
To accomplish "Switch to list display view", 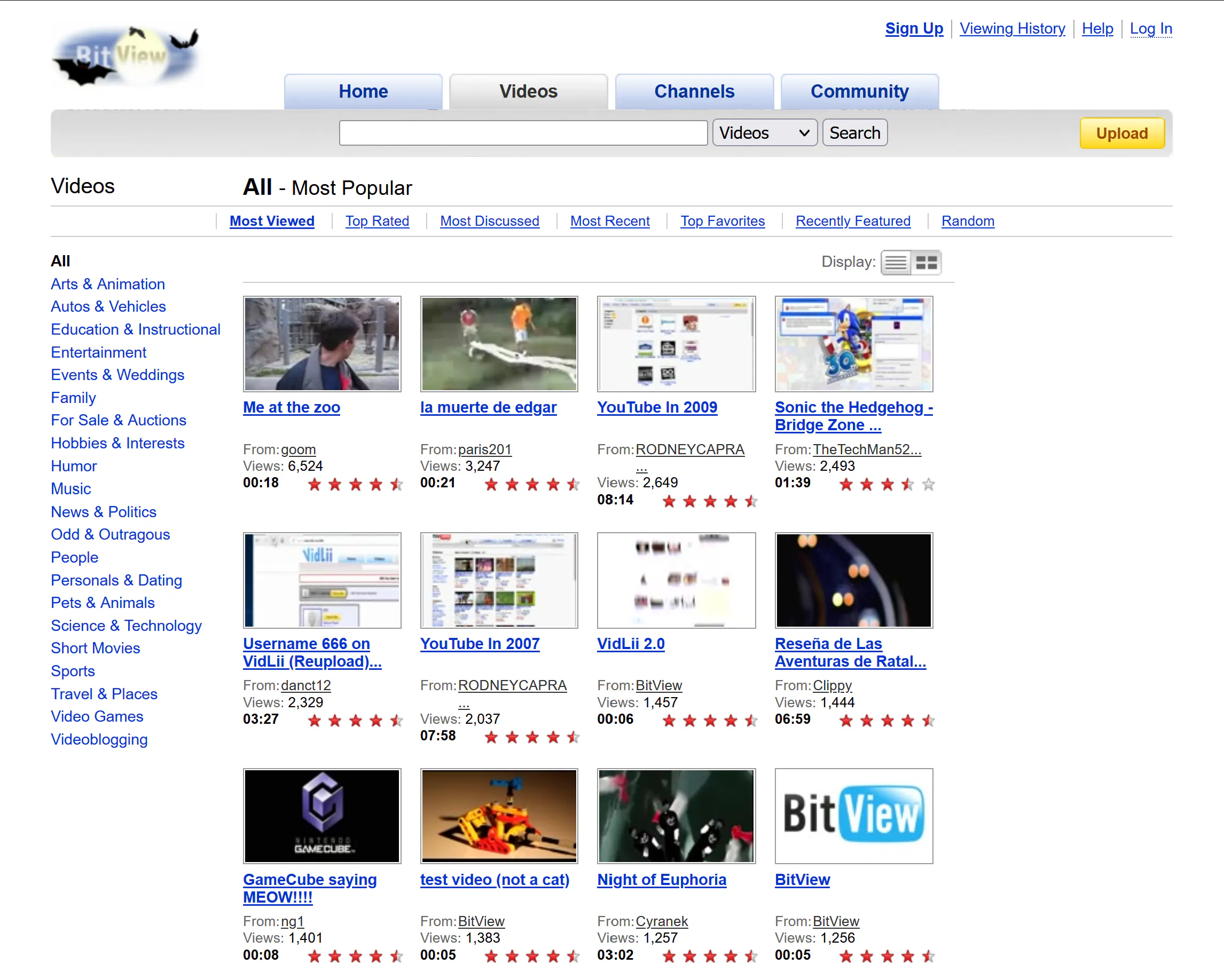I will click(896, 263).
